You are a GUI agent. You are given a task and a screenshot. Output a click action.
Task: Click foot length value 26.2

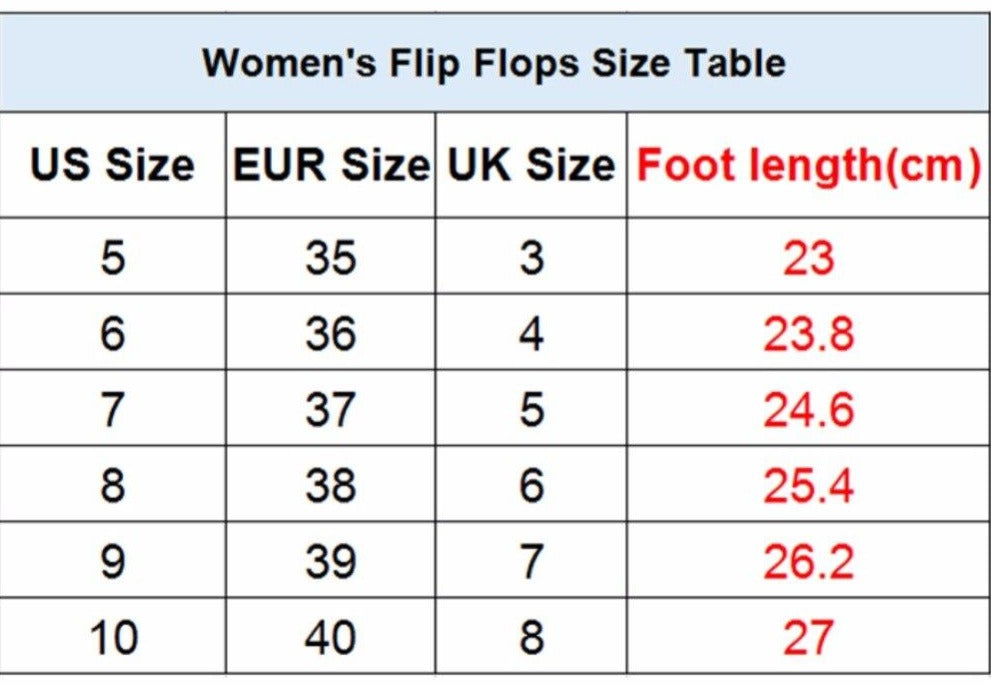[x=808, y=561]
